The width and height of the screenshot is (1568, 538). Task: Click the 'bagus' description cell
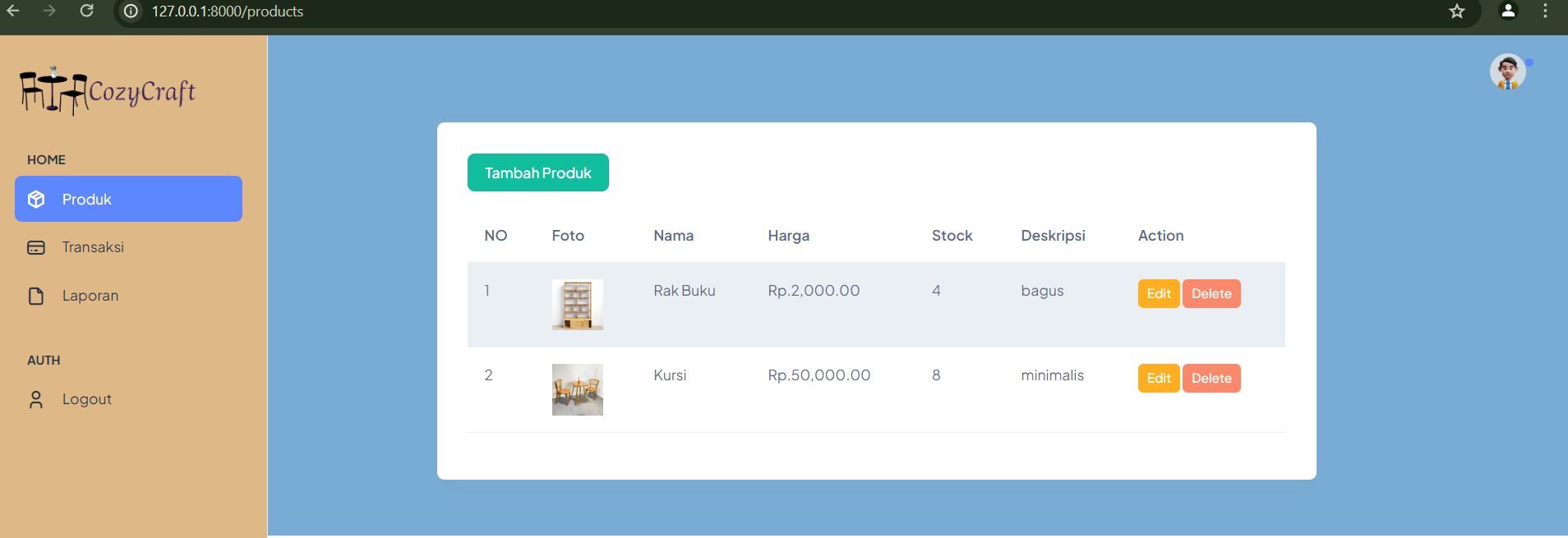1042,291
